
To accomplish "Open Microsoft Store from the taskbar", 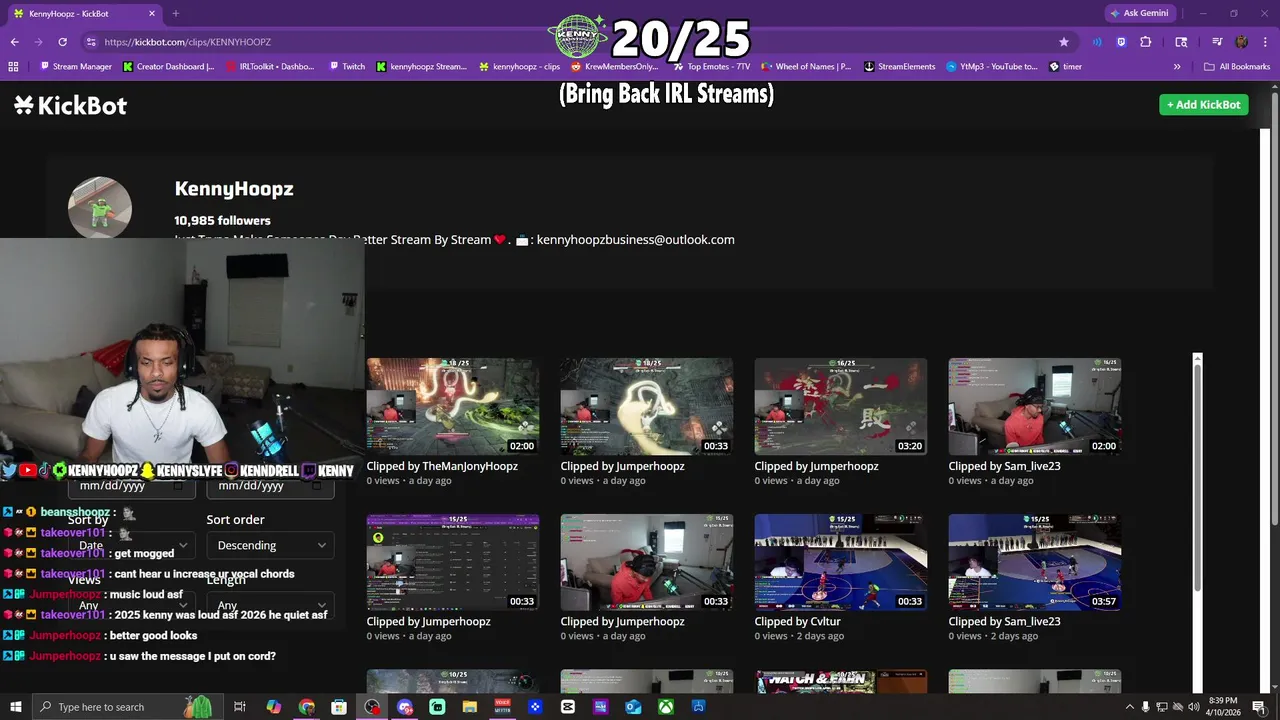I will pyautogui.click(x=339, y=707).
